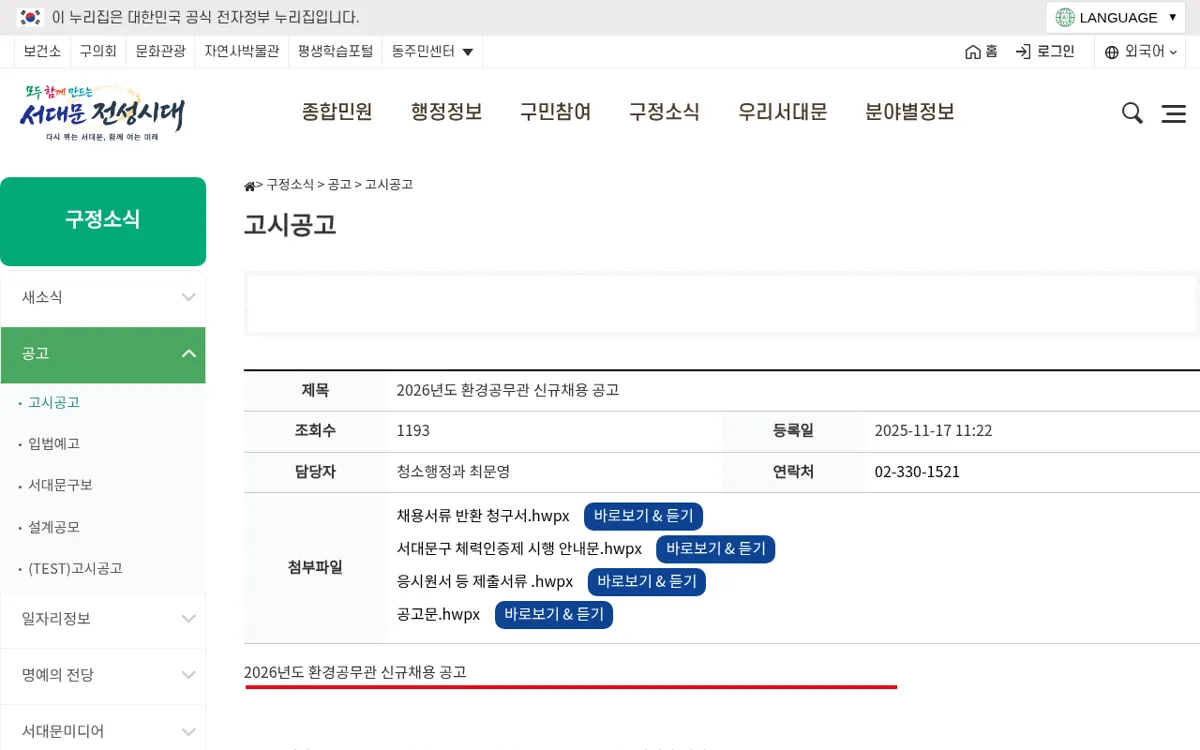The height and width of the screenshot is (750, 1200).
Task: Open the 홈 link in the utility bar
Action: coord(981,51)
